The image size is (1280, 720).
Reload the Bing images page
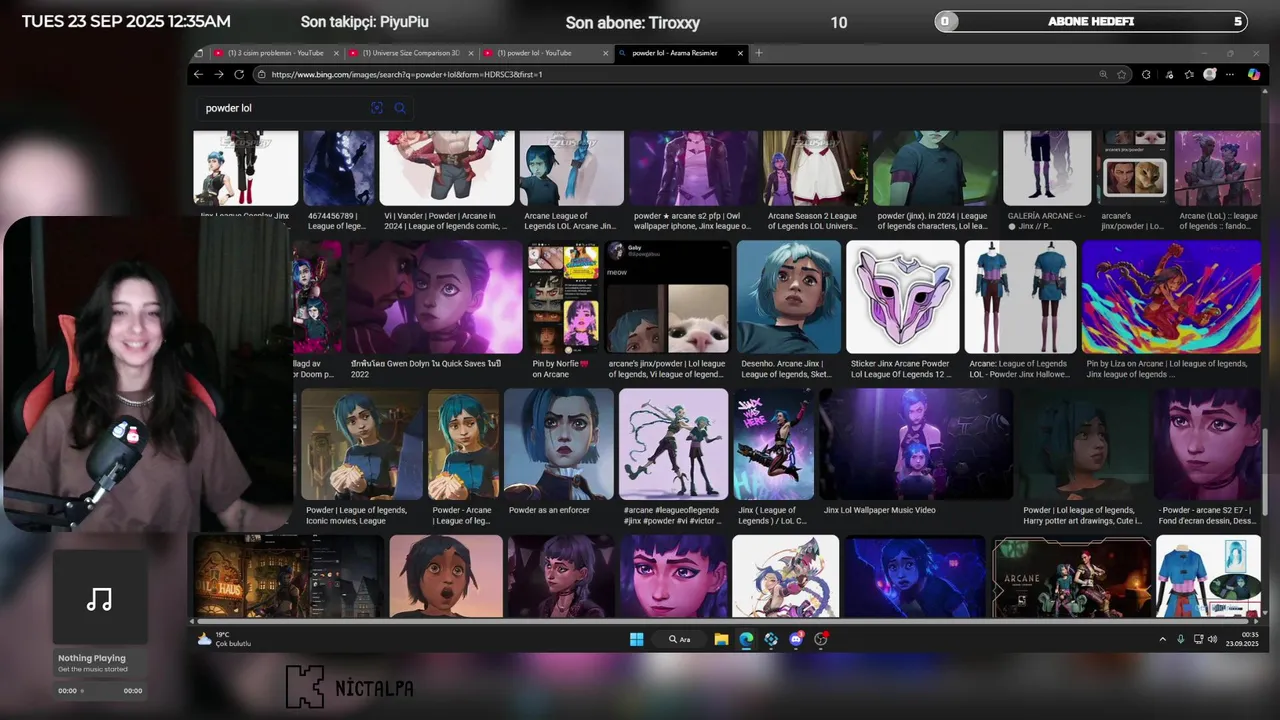[239, 74]
